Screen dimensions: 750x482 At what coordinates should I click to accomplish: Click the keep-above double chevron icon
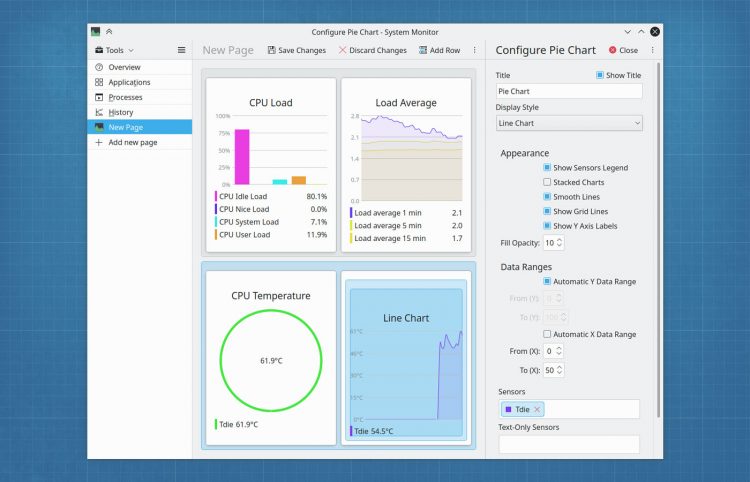point(109,32)
